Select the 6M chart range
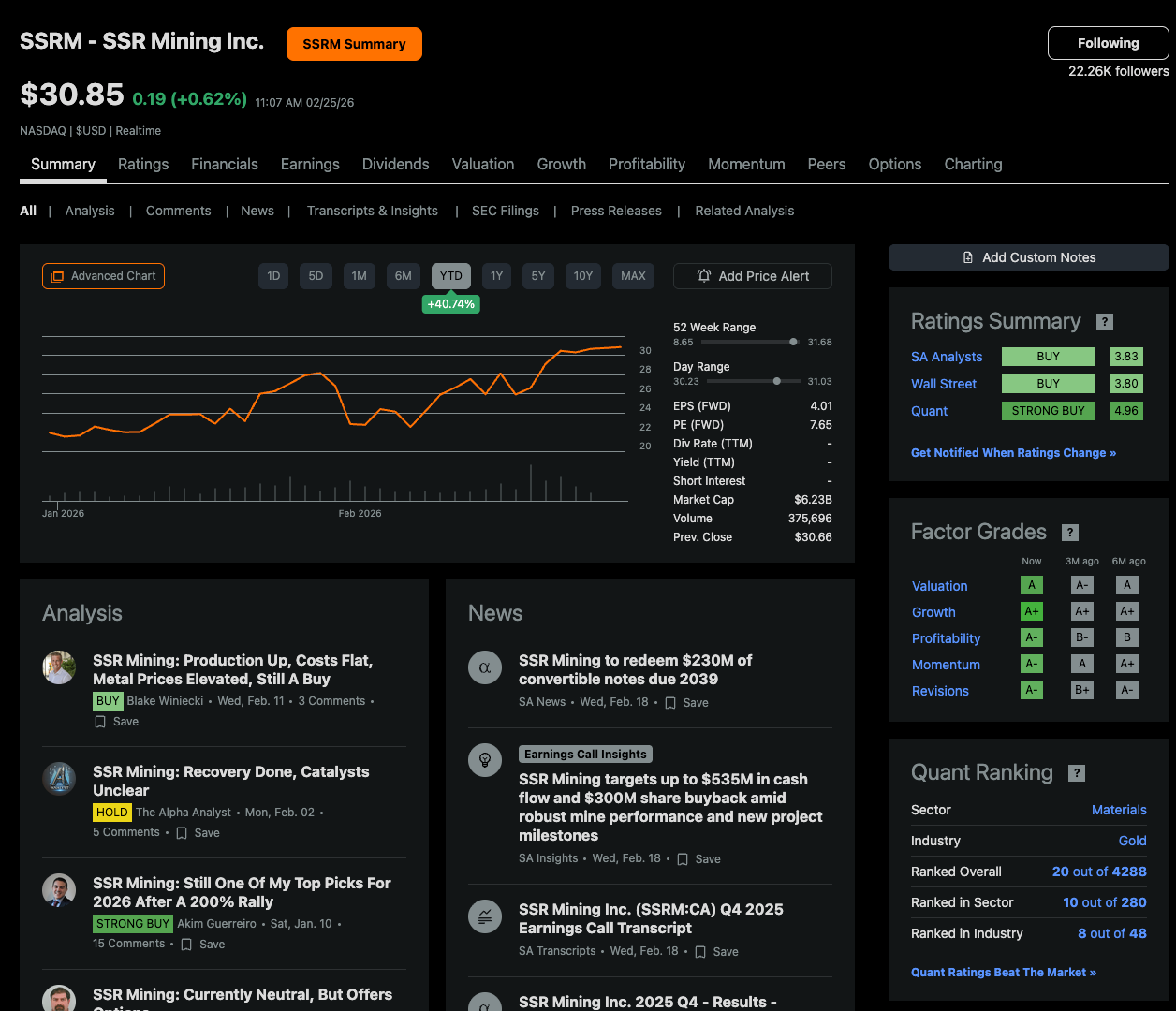The width and height of the screenshot is (1176, 1011). point(404,276)
